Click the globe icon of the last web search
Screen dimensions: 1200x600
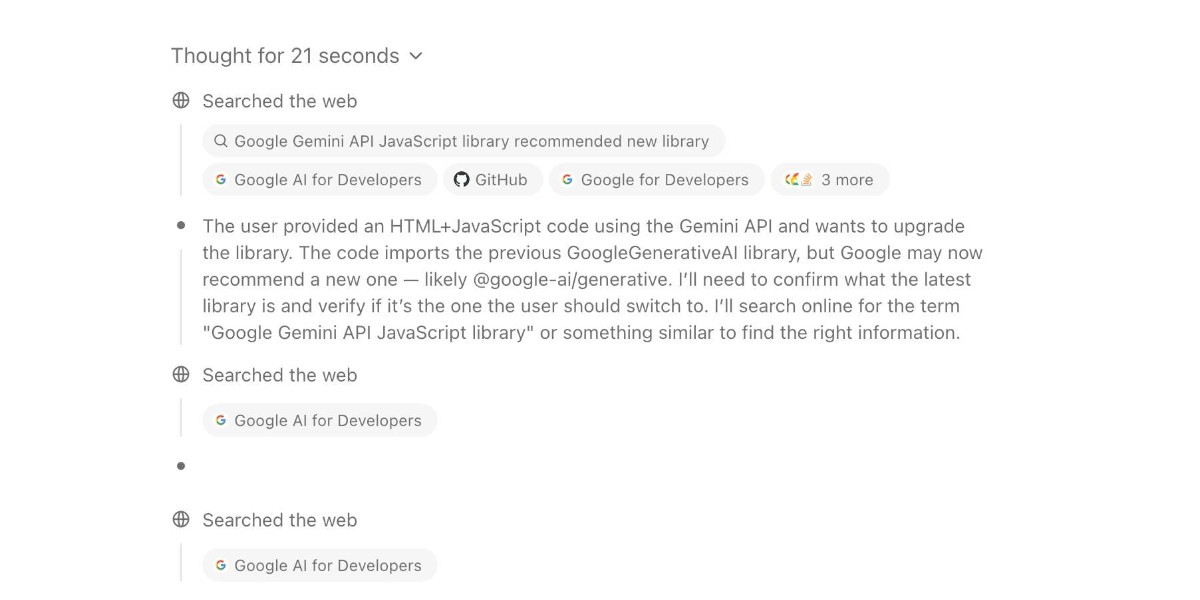[181, 520]
